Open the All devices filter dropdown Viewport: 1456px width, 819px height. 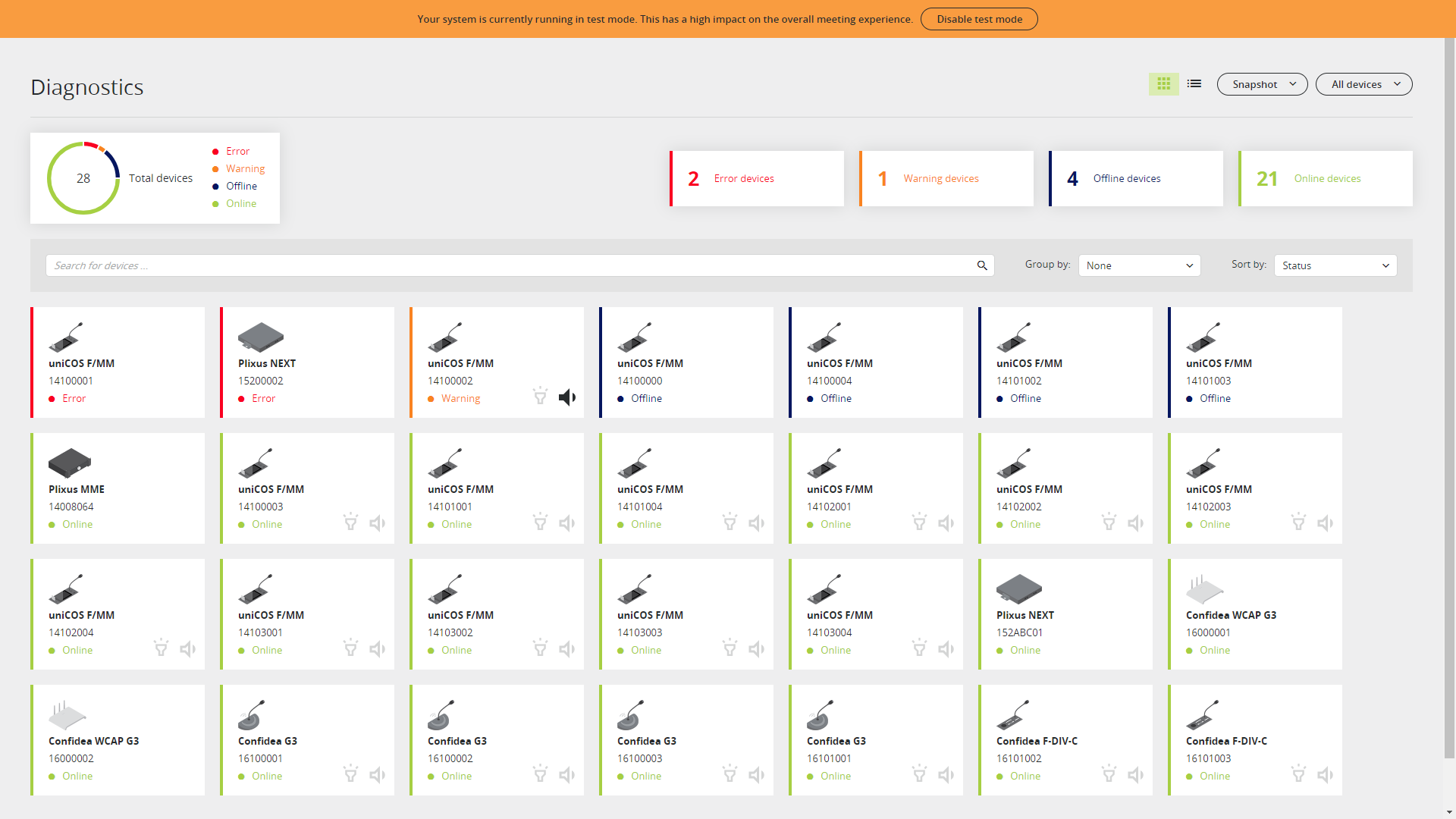1363,84
